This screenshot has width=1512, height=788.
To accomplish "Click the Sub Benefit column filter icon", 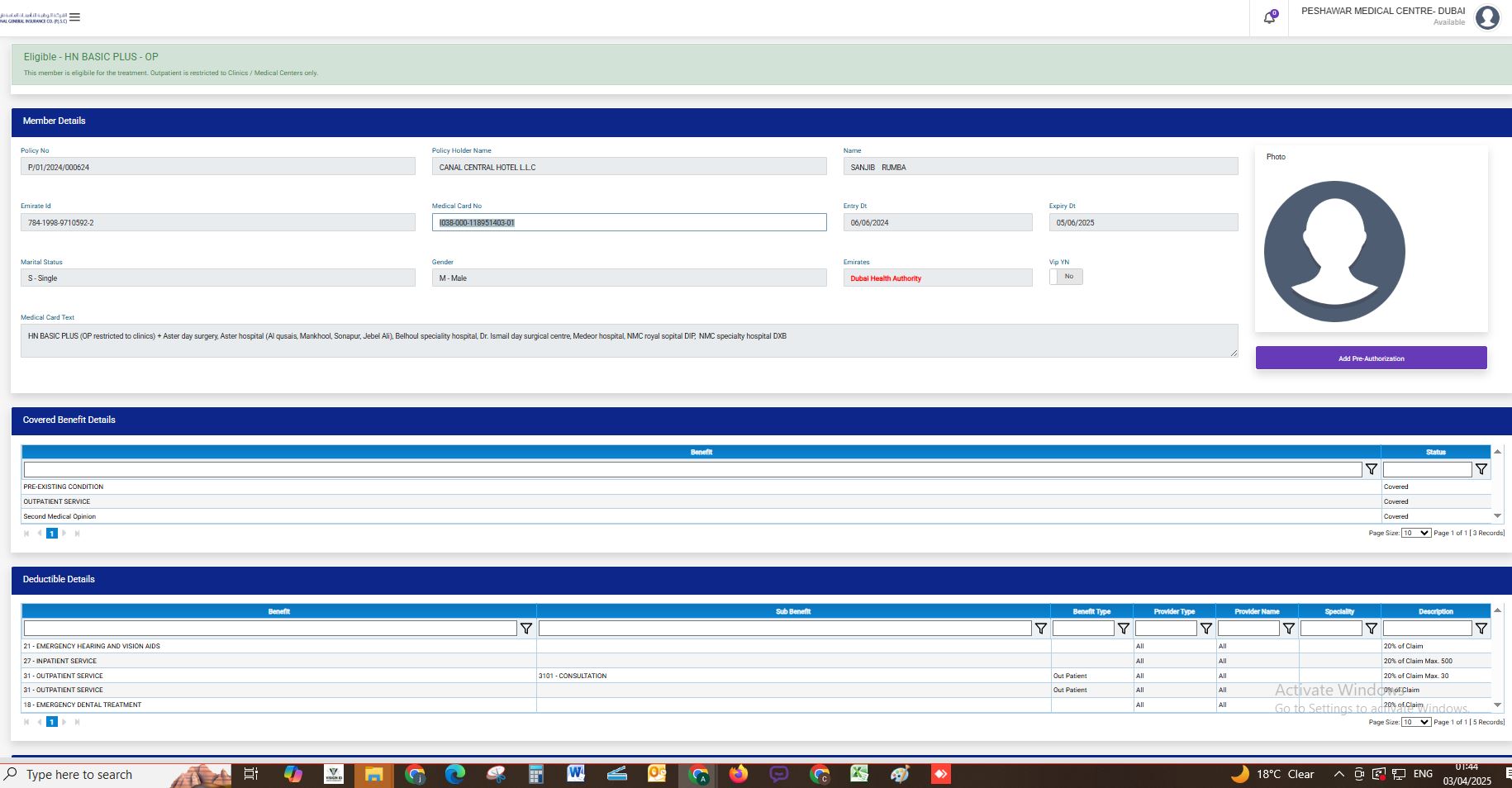I will point(1040,629).
